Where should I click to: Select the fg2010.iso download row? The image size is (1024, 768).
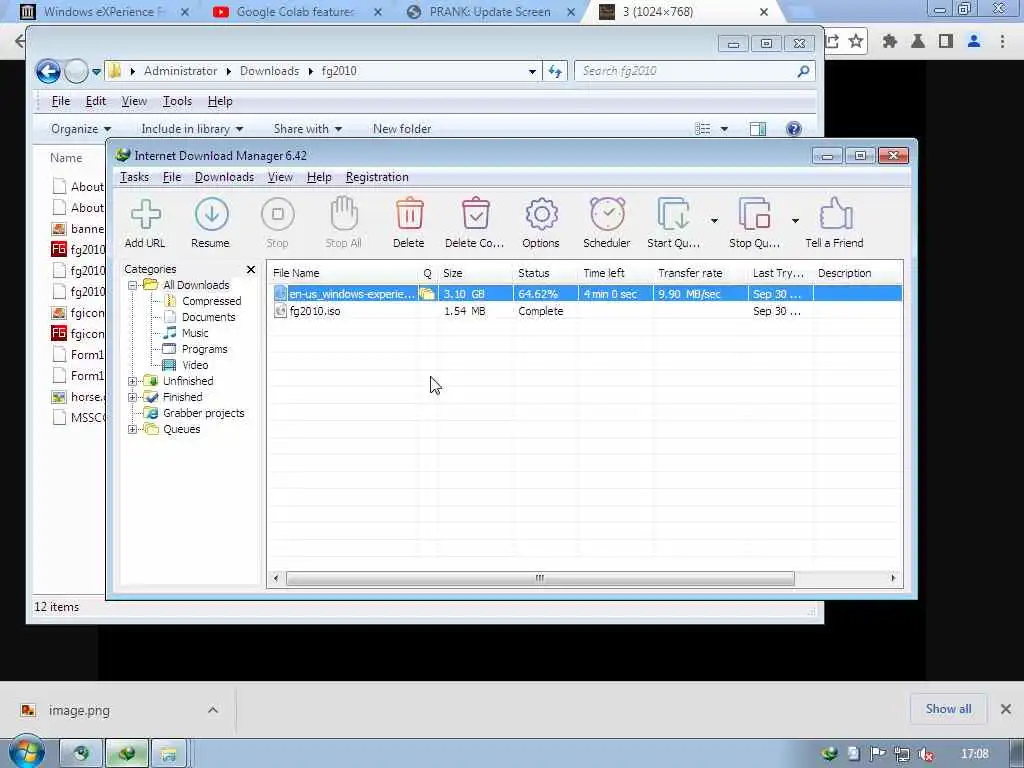point(585,312)
